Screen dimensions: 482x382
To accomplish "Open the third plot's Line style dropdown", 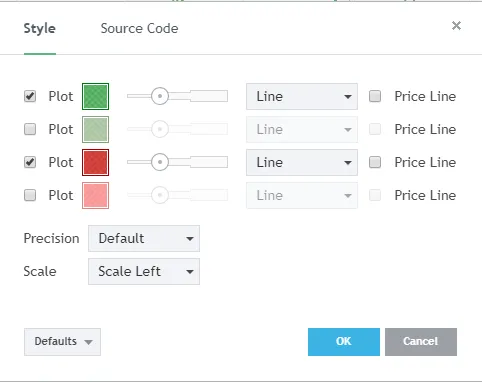I will pos(302,162).
